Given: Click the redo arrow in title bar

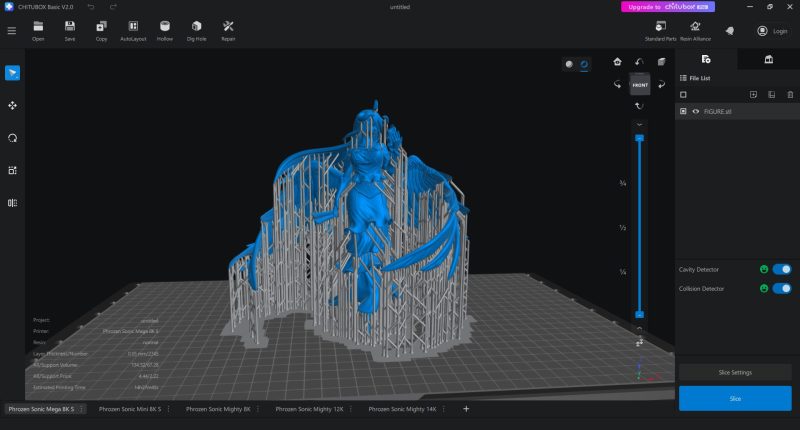Looking at the screenshot, I should 113,7.
